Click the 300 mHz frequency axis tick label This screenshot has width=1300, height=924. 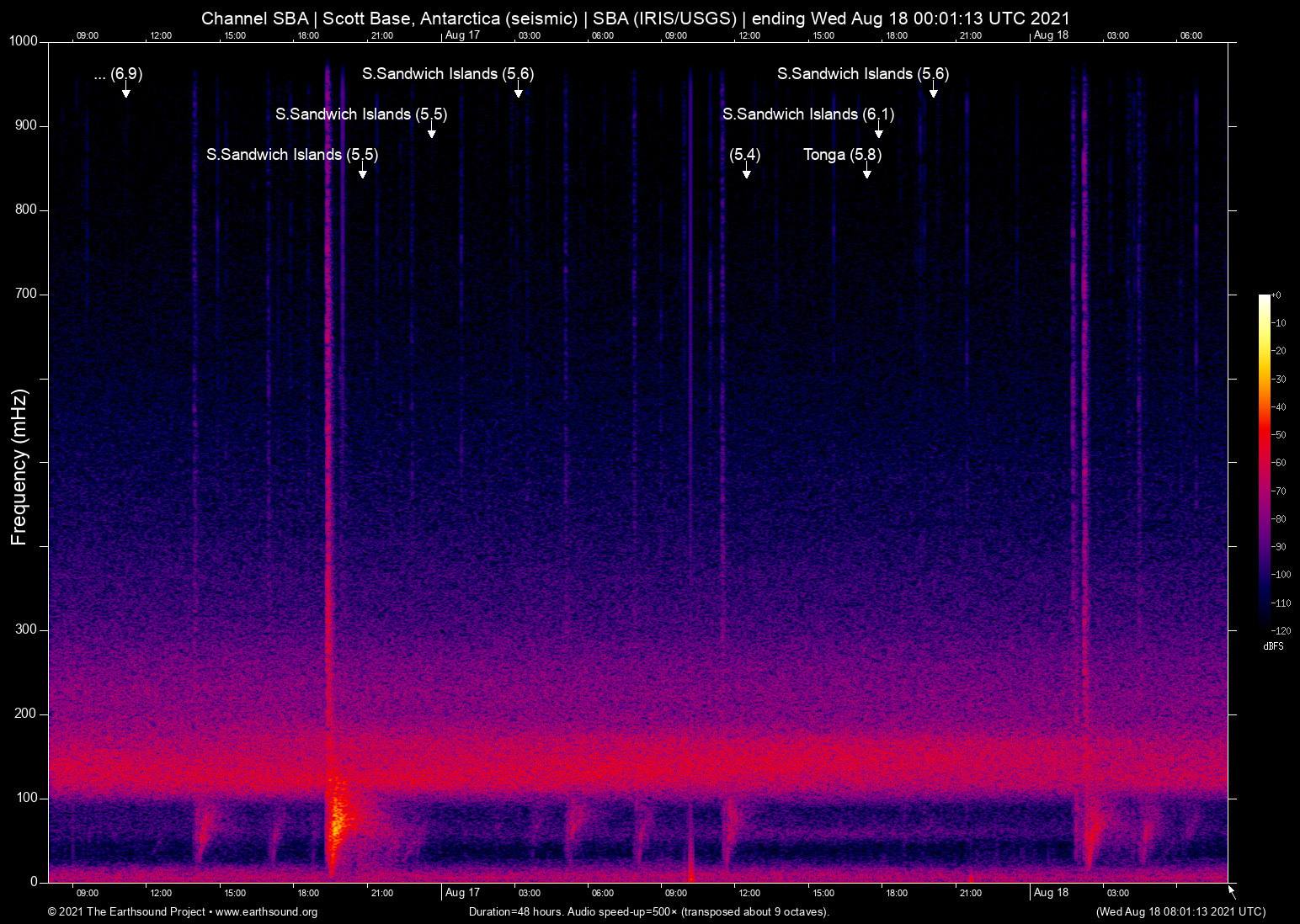point(26,629)
